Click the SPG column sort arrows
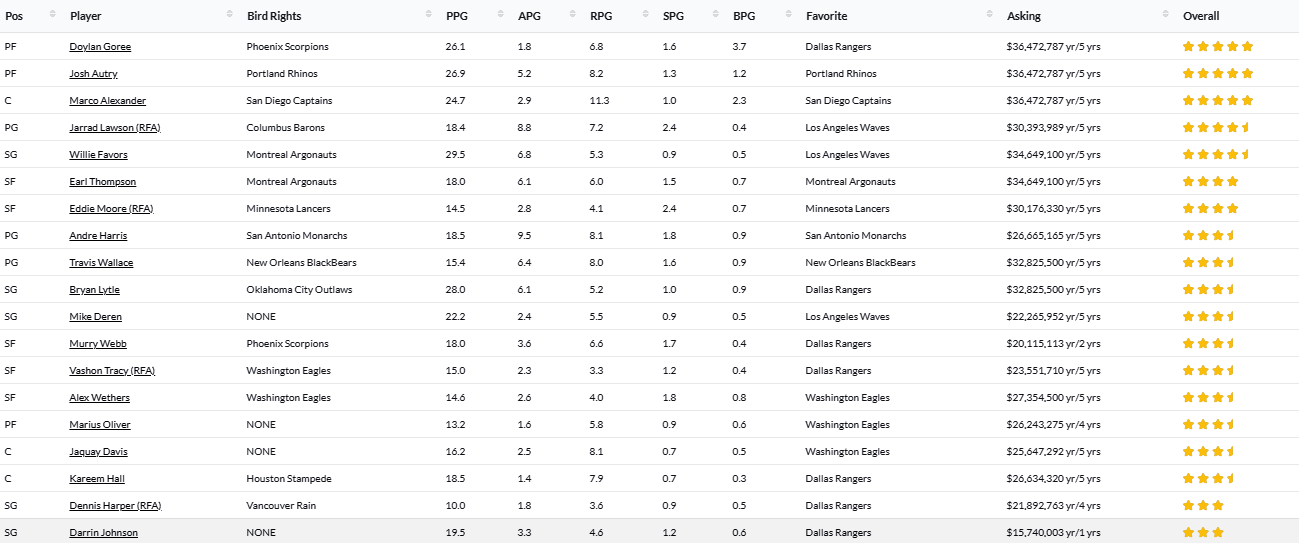The width and height of the screenshot is (1299, 543). tap(717, 16)
